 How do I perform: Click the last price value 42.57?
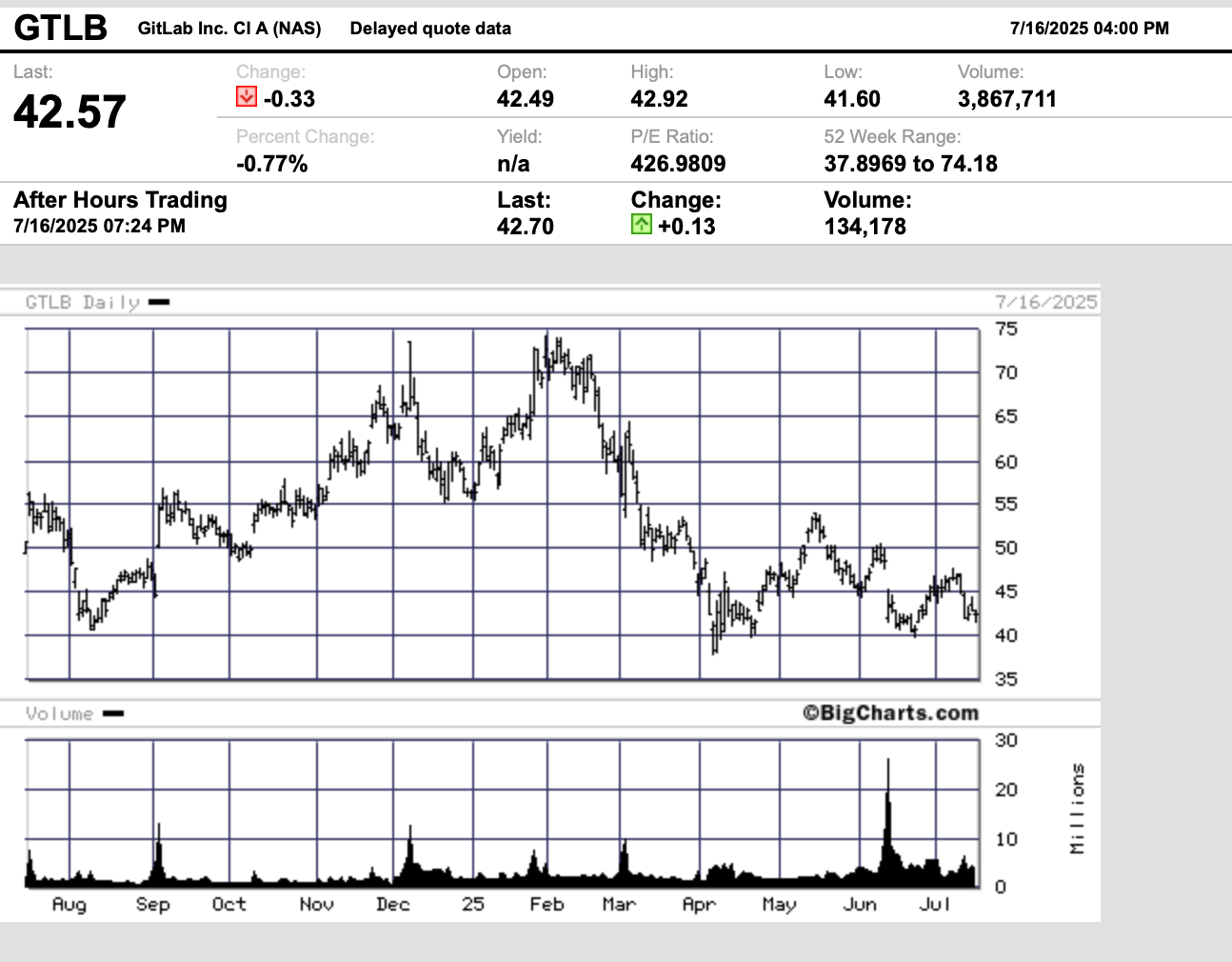(70, 111)
